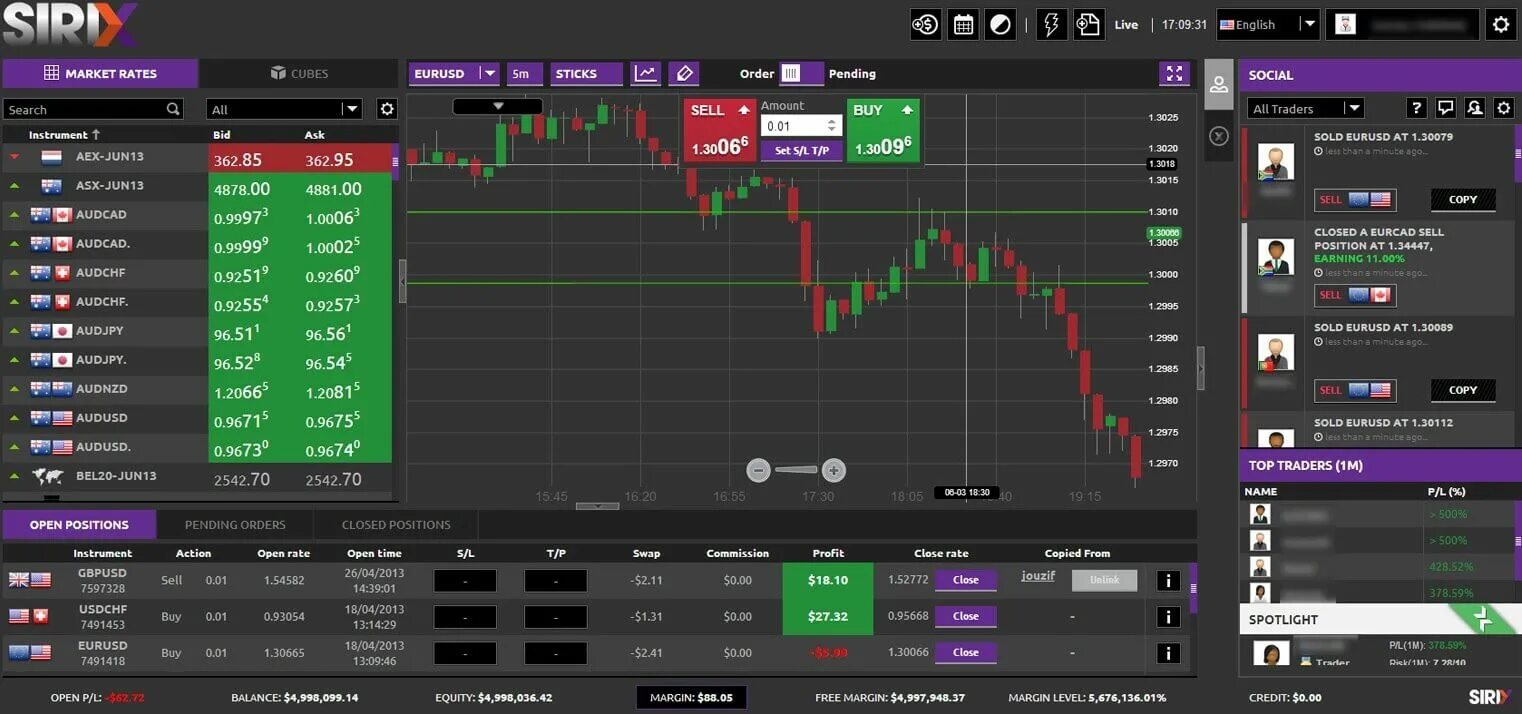The image size is (1522, 714).
Task: Open find trader person-search icon
Action: pyautogui.click(x=1474, y=108)
